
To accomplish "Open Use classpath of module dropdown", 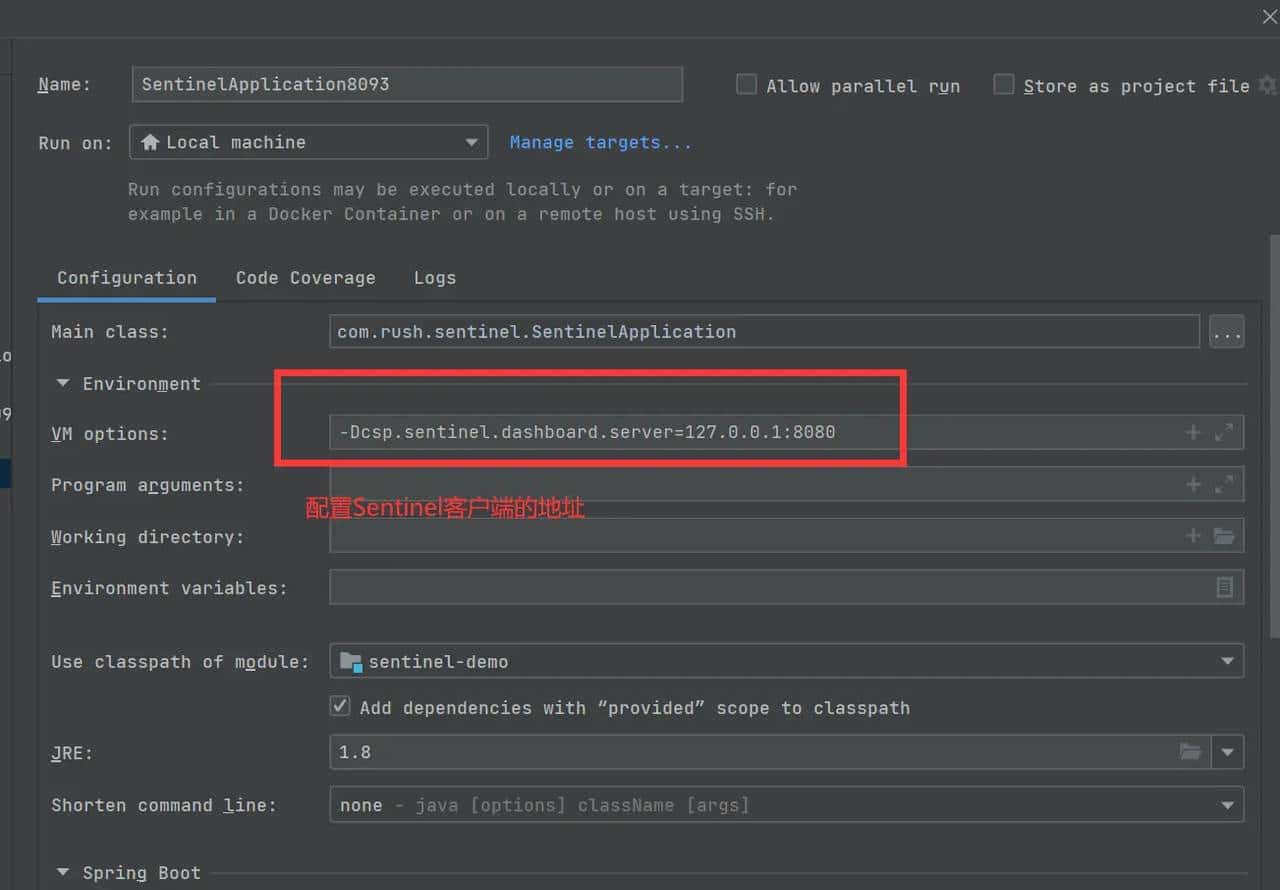I will click(x=1227, y=661).
